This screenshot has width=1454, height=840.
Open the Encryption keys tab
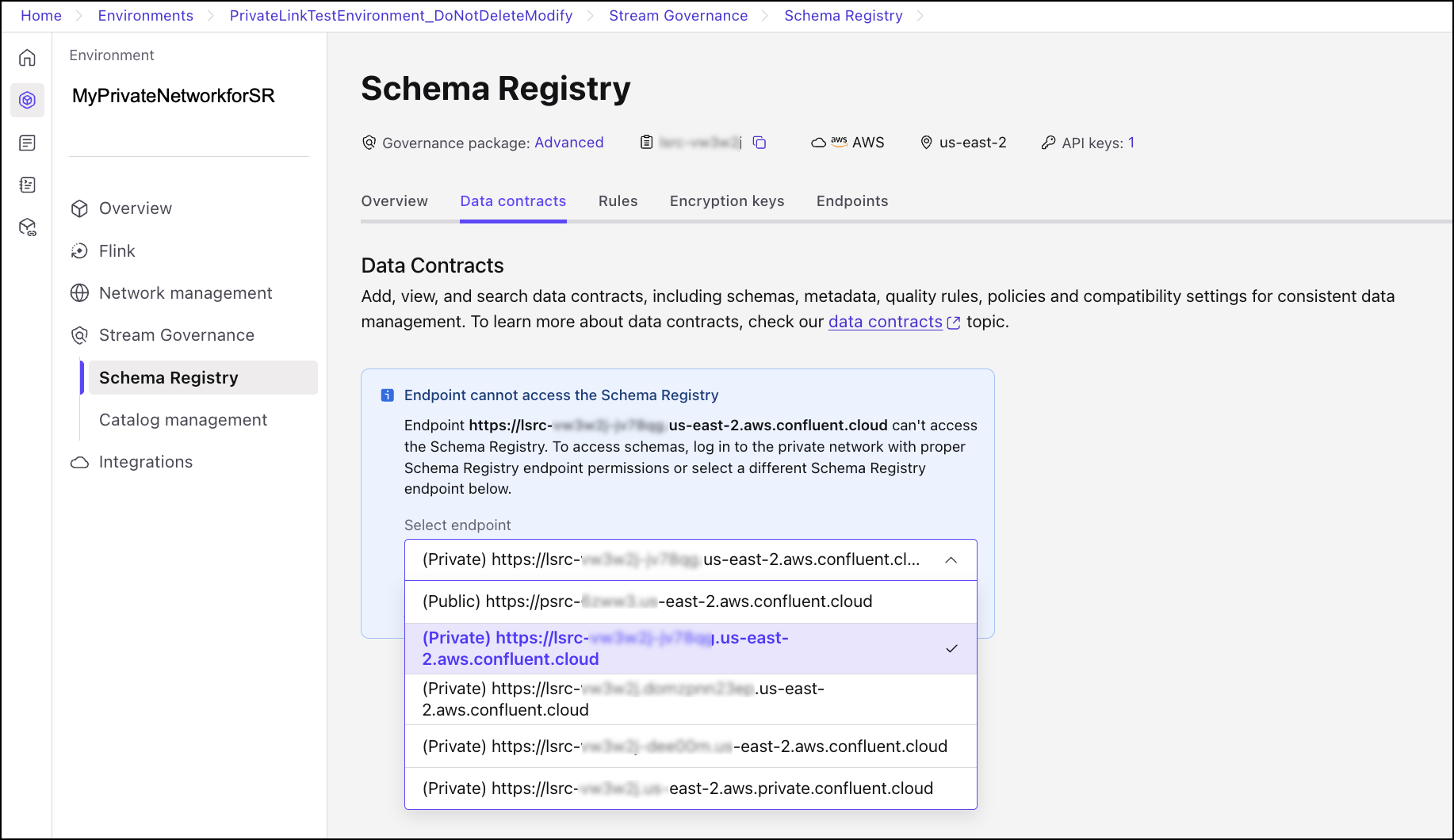tap(726, 201)
